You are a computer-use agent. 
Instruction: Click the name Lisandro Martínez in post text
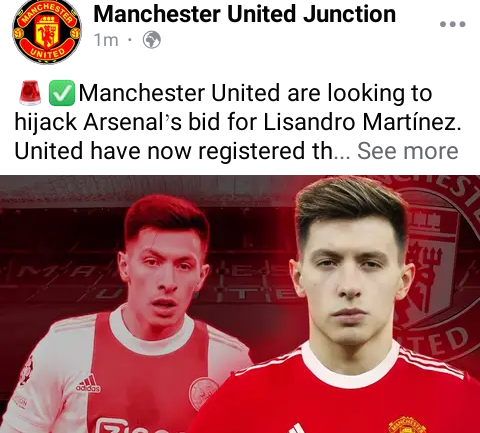[x=362, y=122]
